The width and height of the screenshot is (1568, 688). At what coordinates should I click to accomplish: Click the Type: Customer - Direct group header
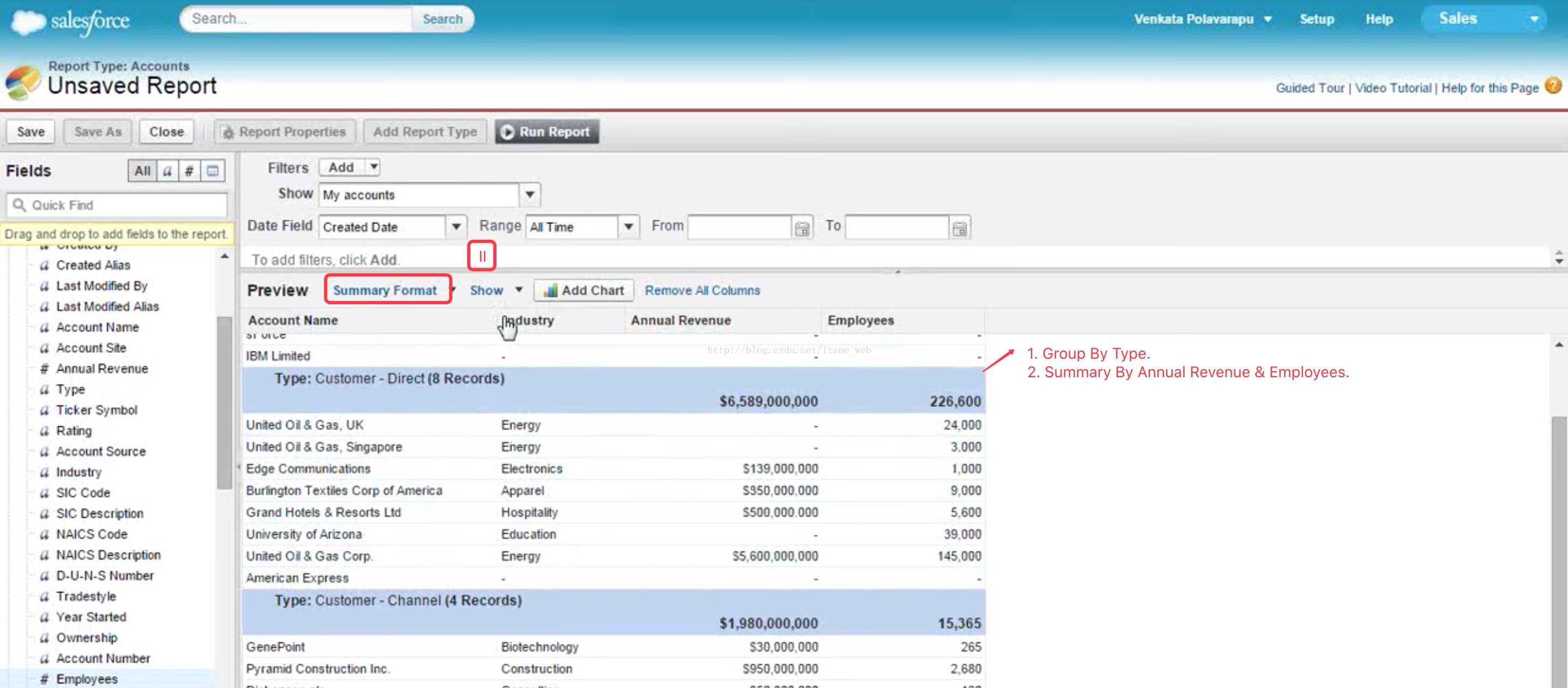point(613,390)
